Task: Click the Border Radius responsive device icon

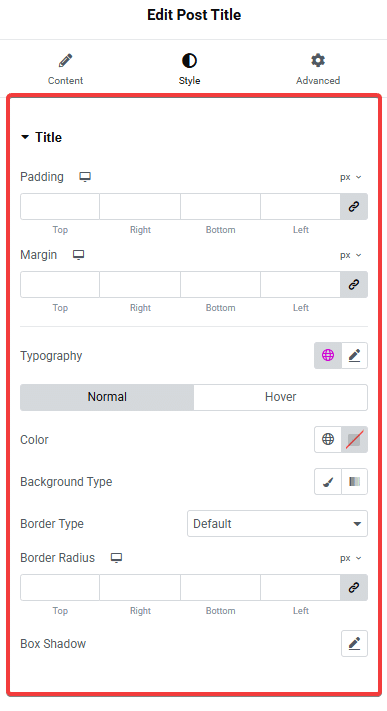Action: (x=117, y=558)
